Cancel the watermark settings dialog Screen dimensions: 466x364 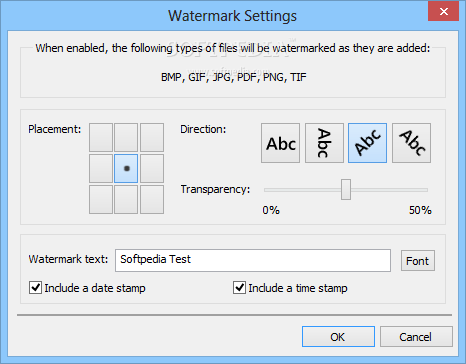tap(416, 337)
